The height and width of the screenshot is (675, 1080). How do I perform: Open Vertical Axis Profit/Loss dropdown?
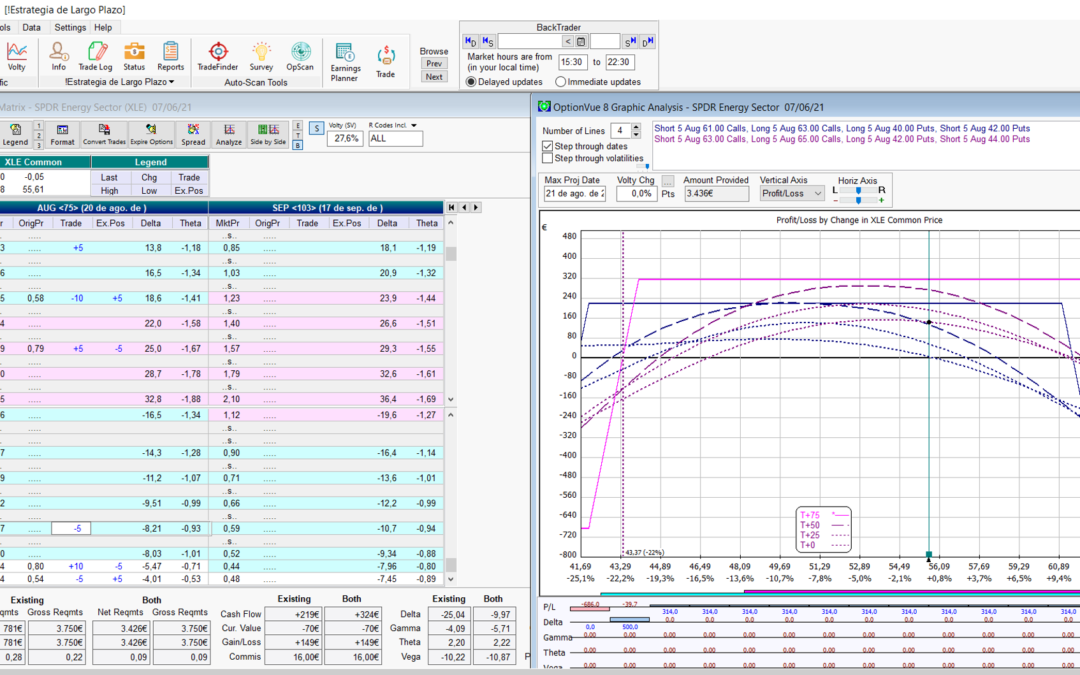point(818,194)
